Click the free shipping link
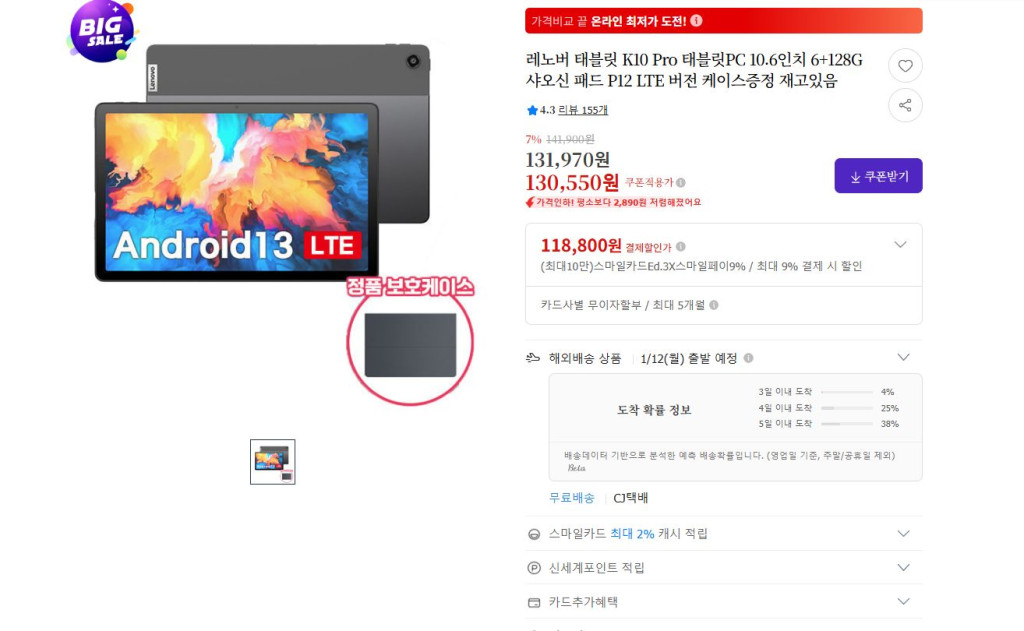This screenshot has width=1024, height=631. [x=571, y=498]
